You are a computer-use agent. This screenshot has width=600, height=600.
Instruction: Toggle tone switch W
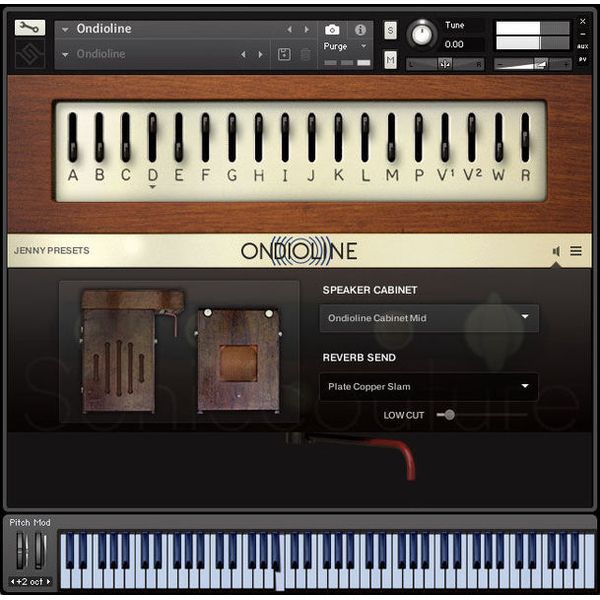[x=498, y=137]
